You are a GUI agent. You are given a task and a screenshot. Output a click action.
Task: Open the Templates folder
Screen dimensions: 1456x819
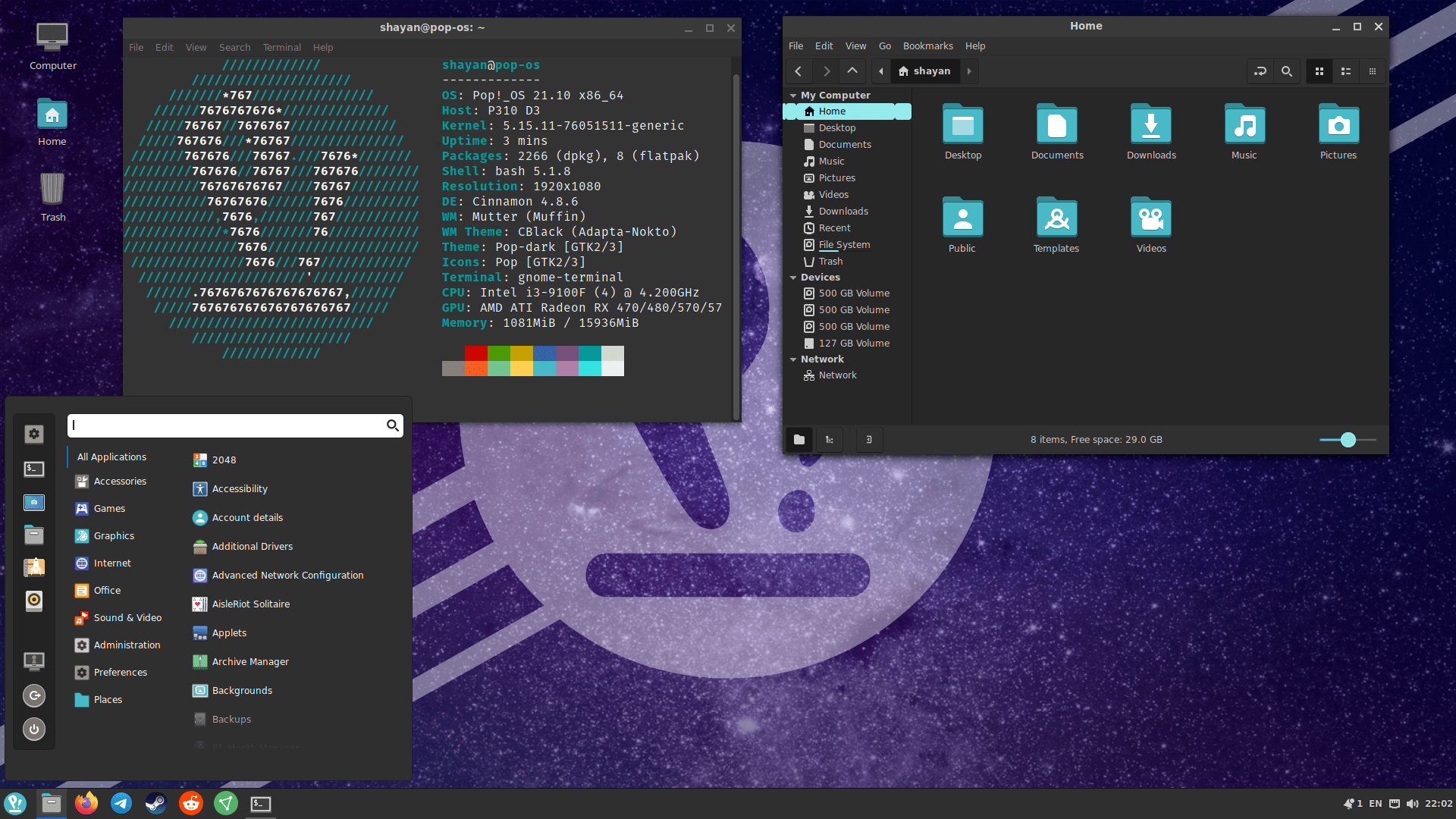[x=1056, y=220]
